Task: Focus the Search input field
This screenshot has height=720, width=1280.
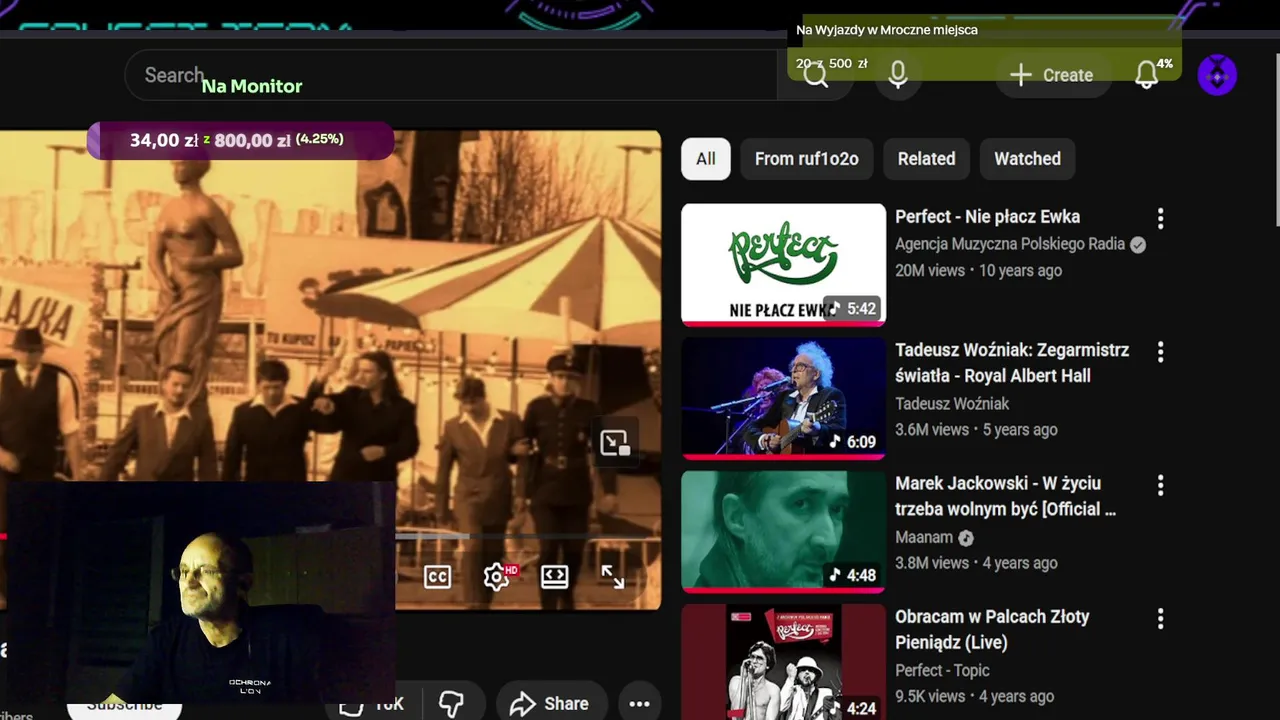Action: tap(450, 75)
